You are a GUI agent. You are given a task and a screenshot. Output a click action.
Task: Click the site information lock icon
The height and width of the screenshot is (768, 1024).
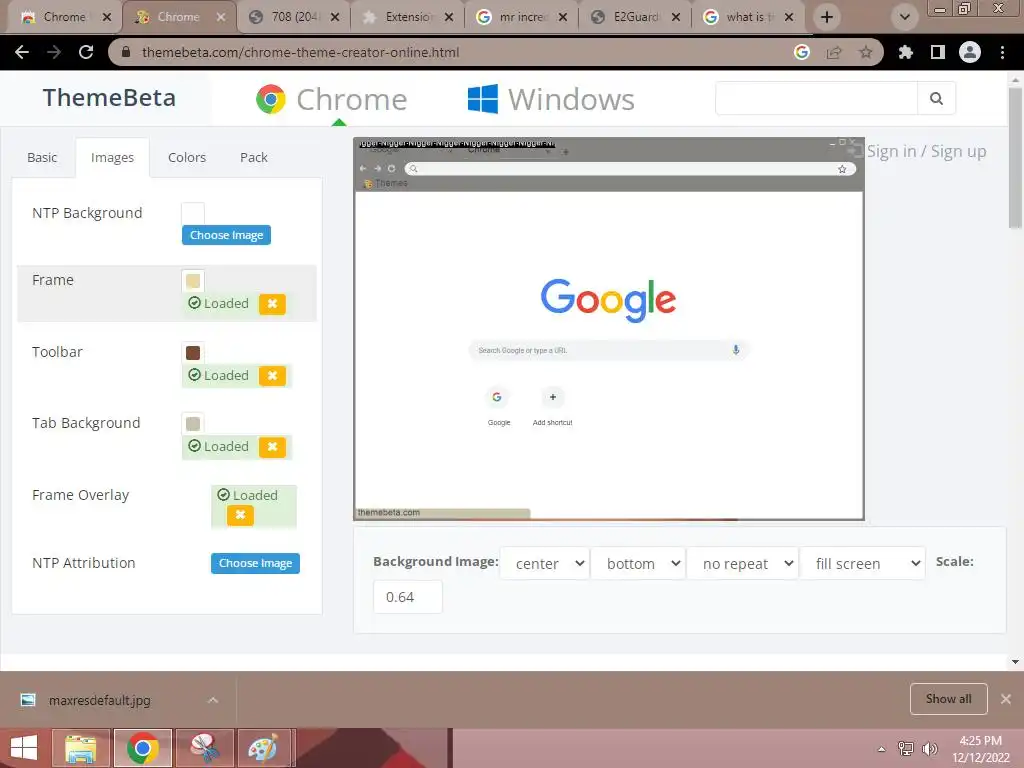(126, 52)
